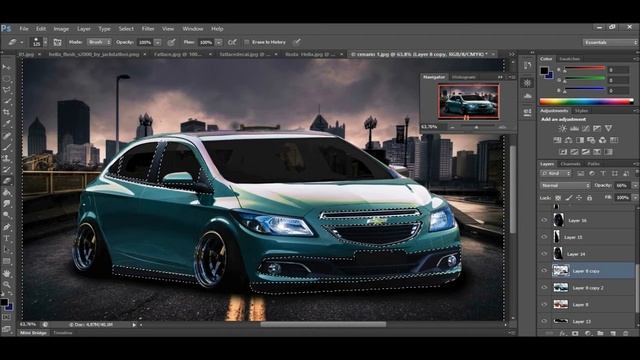640x360 pixels.
Task: Add a Black & White adjustment
Action: pyautogui.click(x=580, y=140)
